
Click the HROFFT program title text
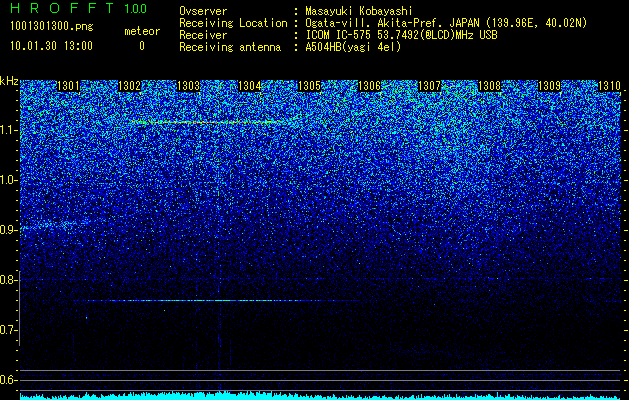tap(62, 8)
